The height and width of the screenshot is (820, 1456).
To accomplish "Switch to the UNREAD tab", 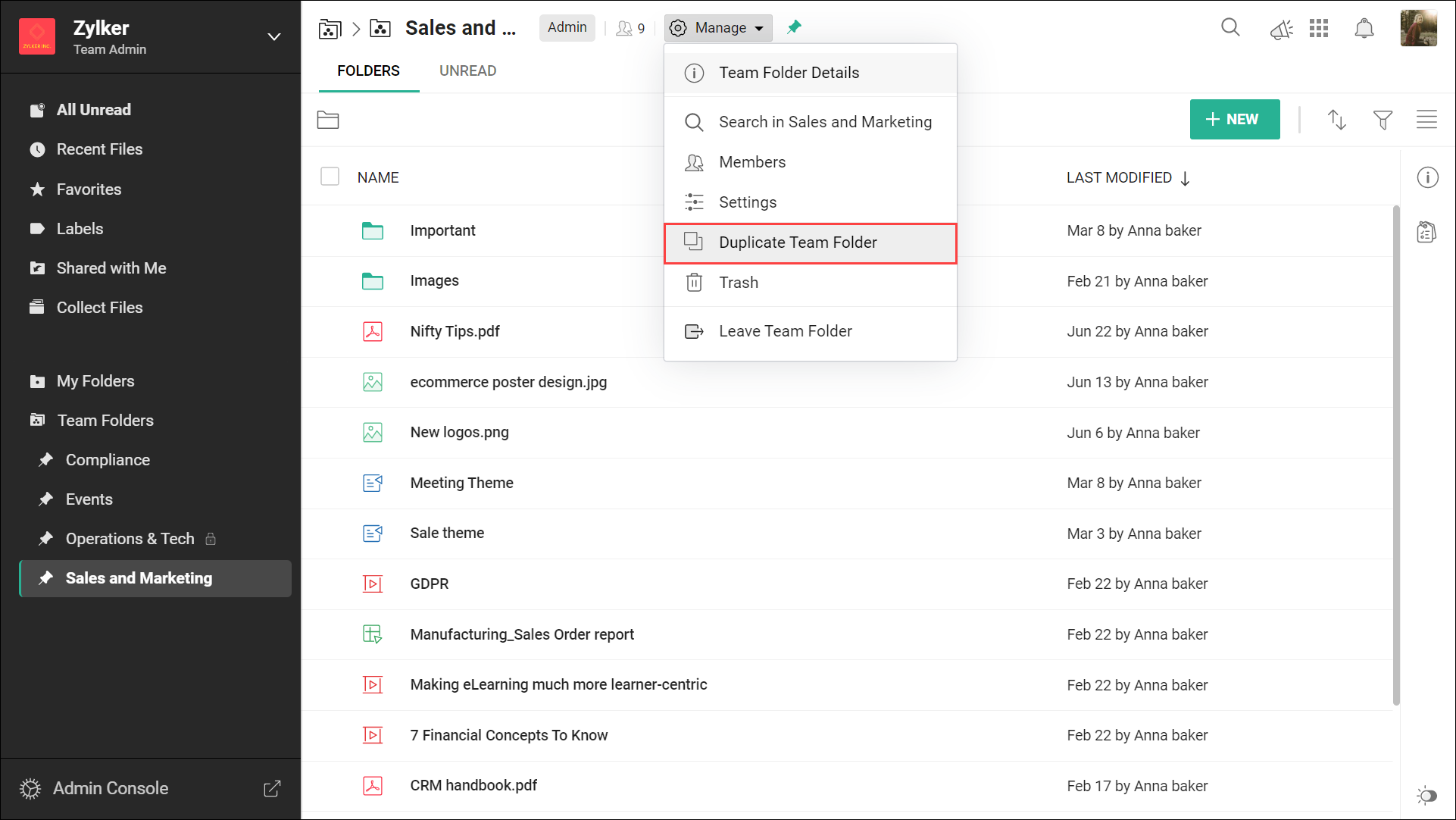I will click(x=467, y=70).
